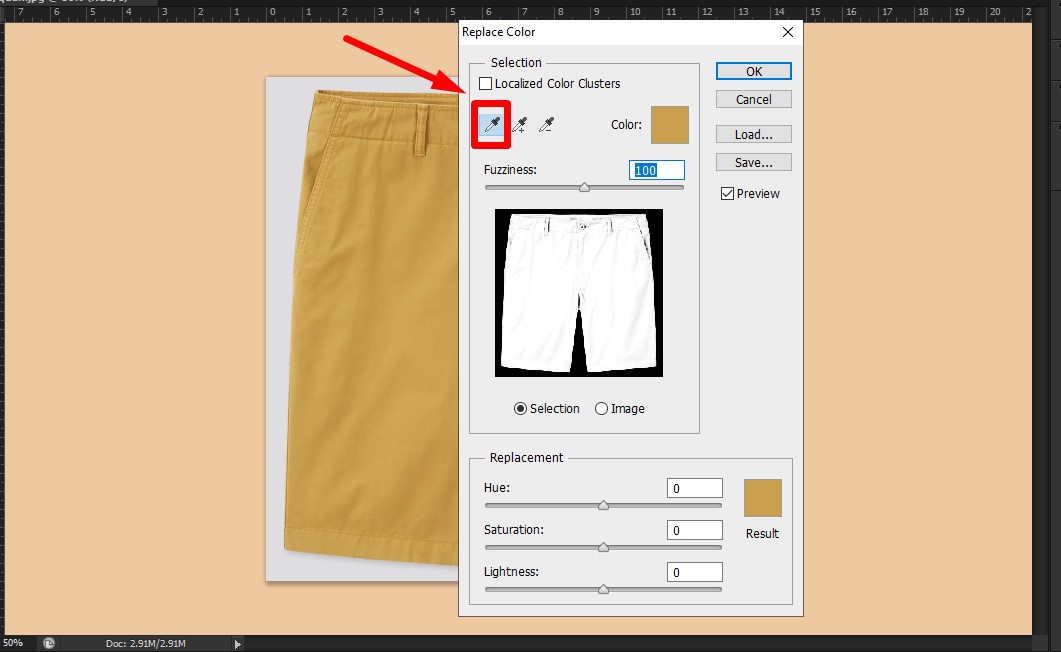The height and width of the screenshot is (652, 1061).
Task: Disable the Preview checkbox
Action: pos(728,193)
